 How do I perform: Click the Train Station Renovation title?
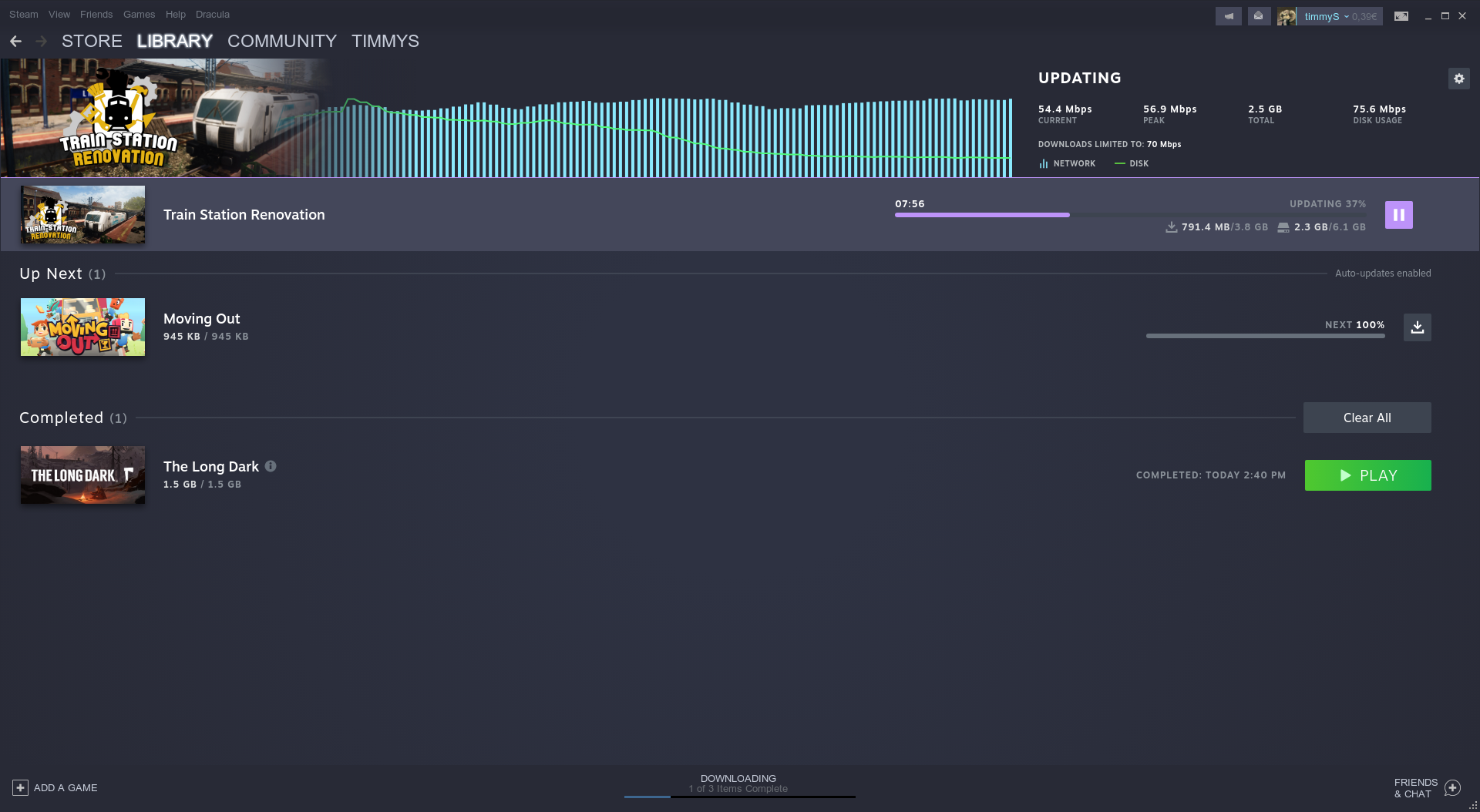pos(244,215)
